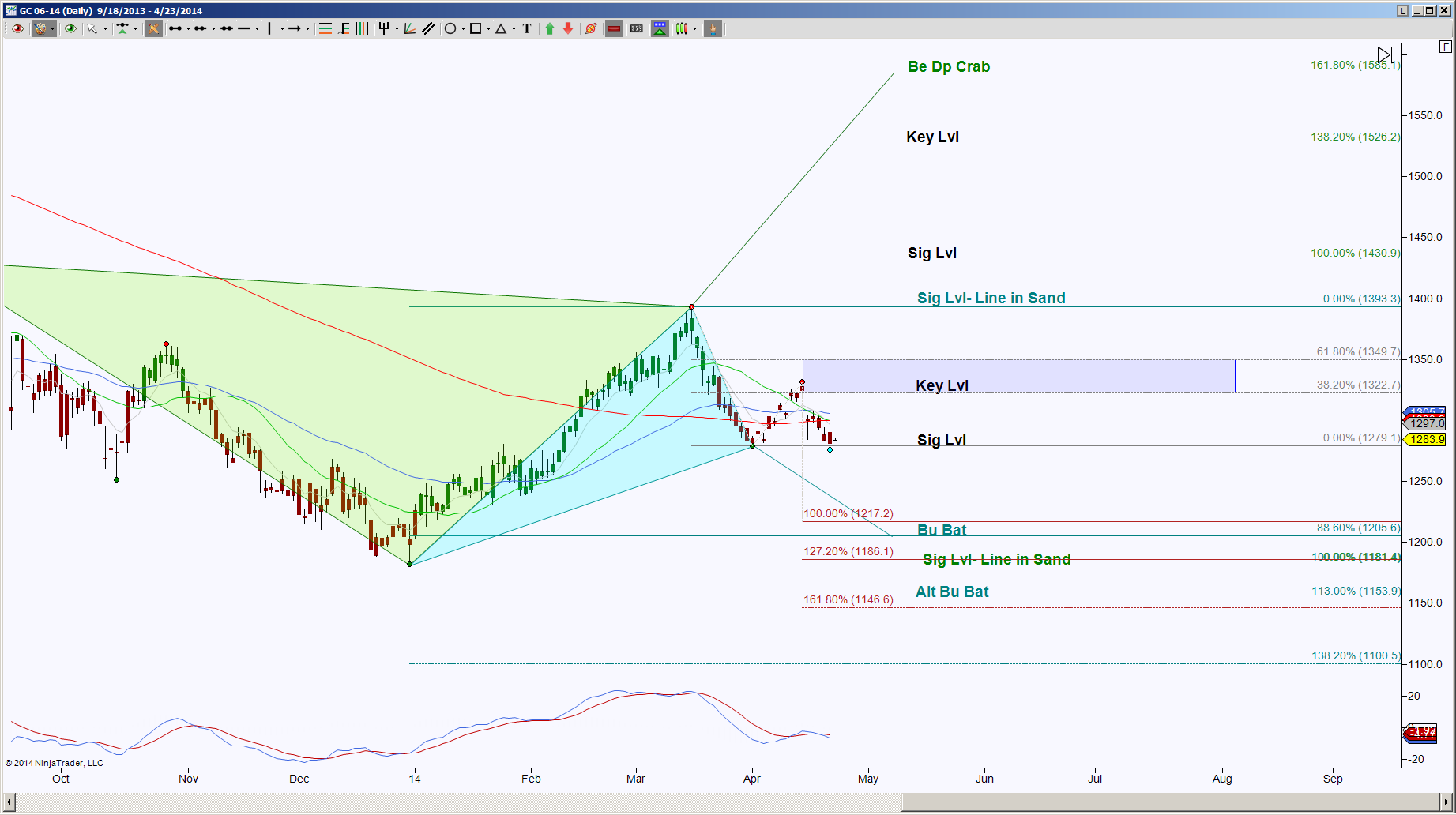Click the gray 1297.0 price marker
The image size is (1456, 815).
click(1426, 424)
